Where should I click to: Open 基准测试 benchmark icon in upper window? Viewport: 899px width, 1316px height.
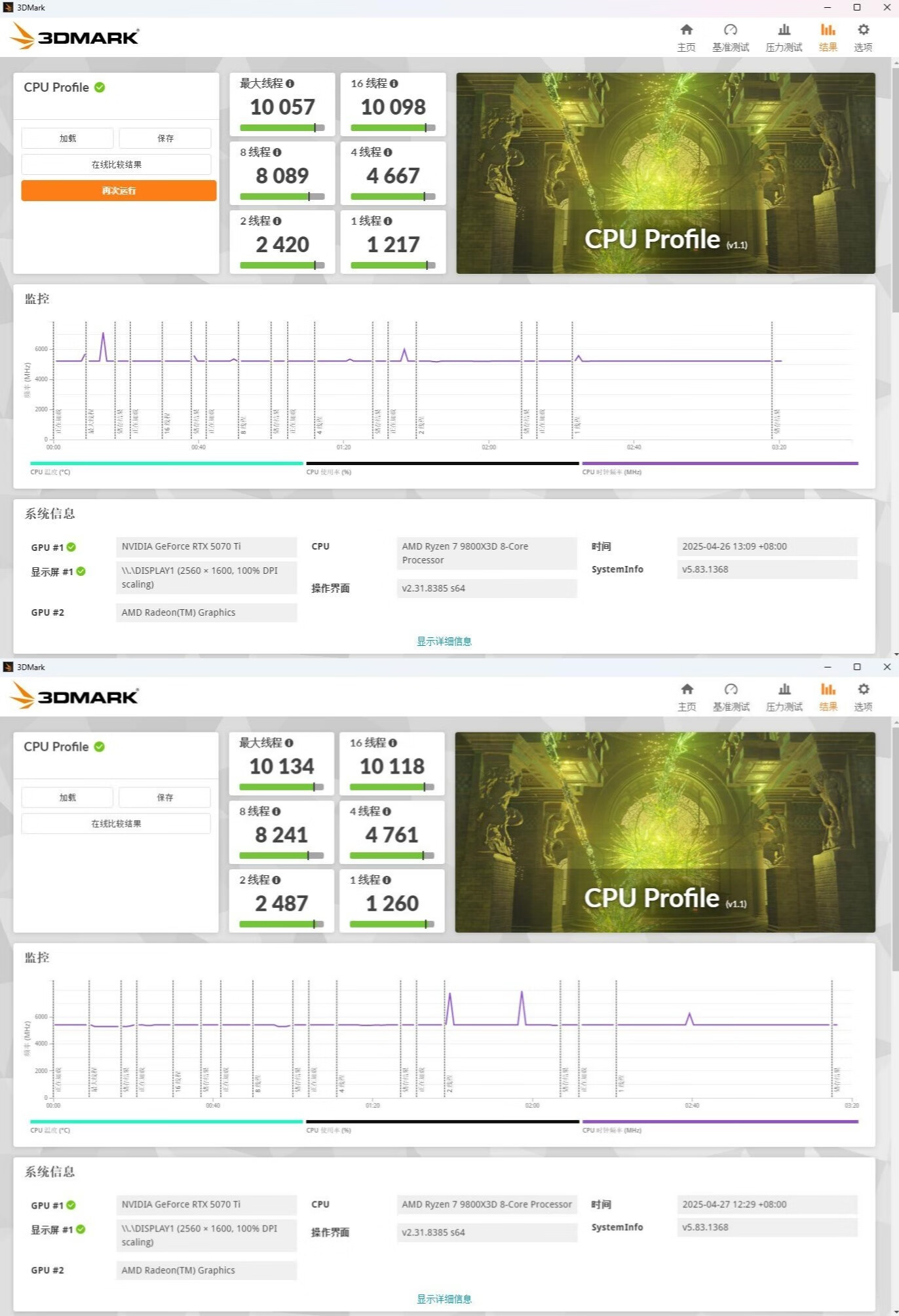click(730, 30)
